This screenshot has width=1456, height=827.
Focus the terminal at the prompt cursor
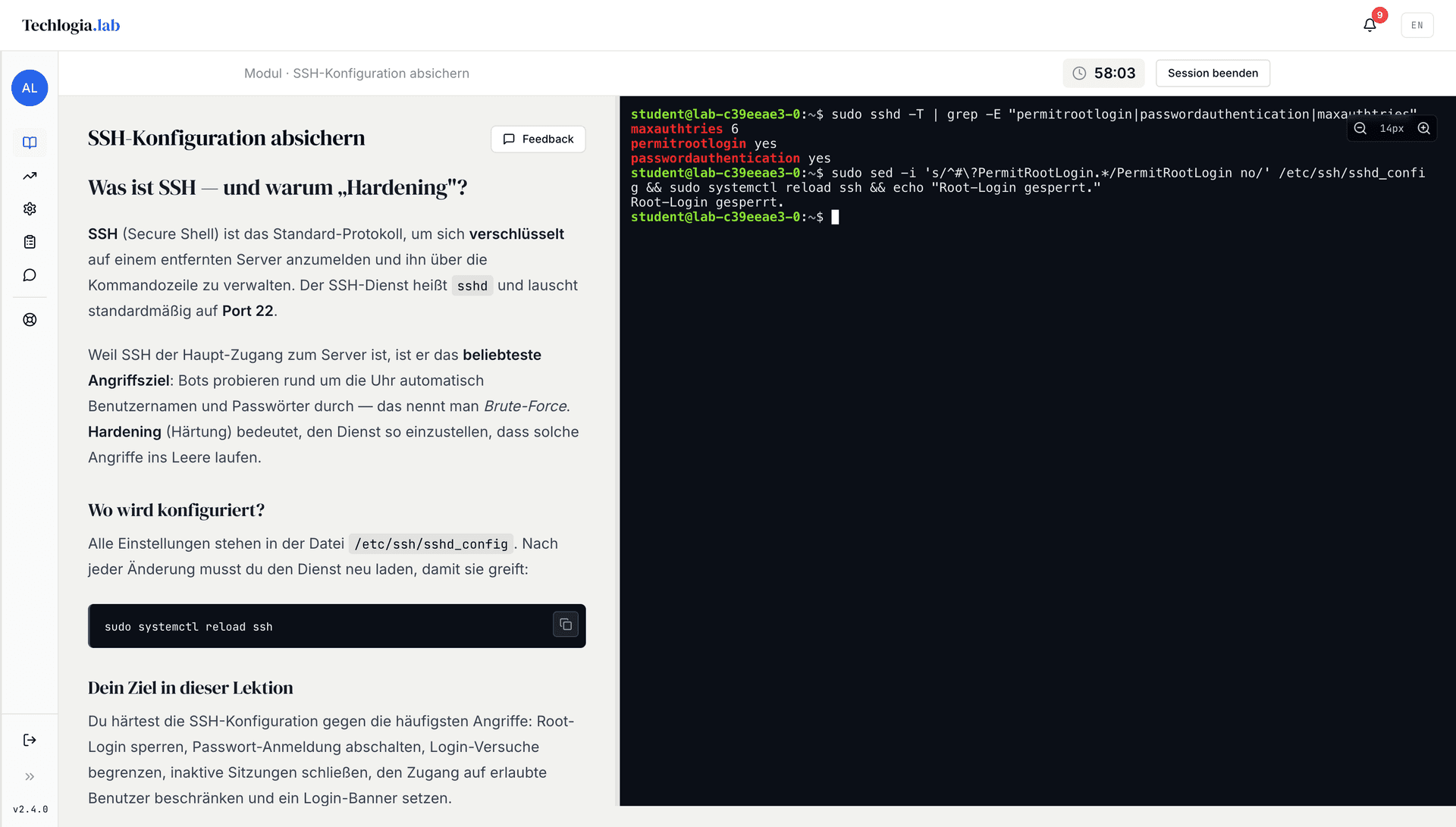coord(835,218)
